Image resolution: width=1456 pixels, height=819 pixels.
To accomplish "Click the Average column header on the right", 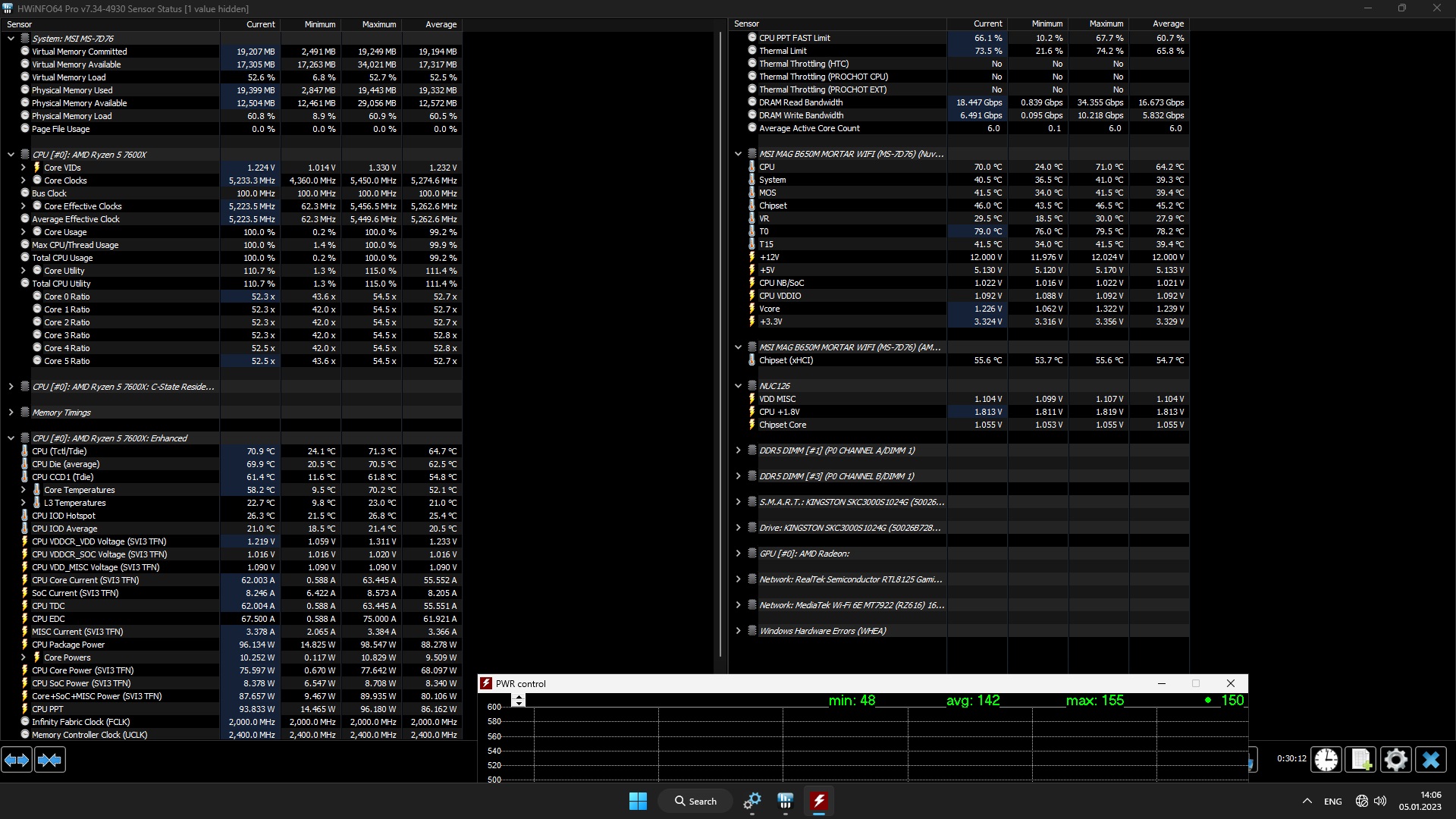I will click(1168, 24).
